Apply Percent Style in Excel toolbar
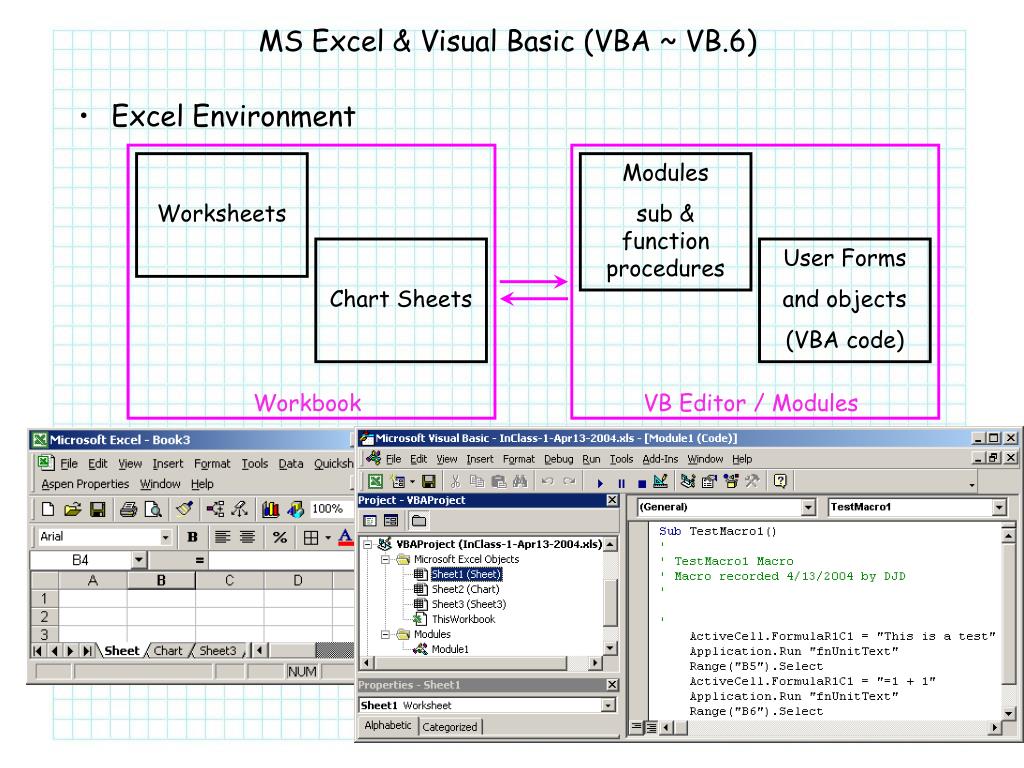The width and height of the screenshot is (1024, 768). pyautogui.click(x=280, y=537)
